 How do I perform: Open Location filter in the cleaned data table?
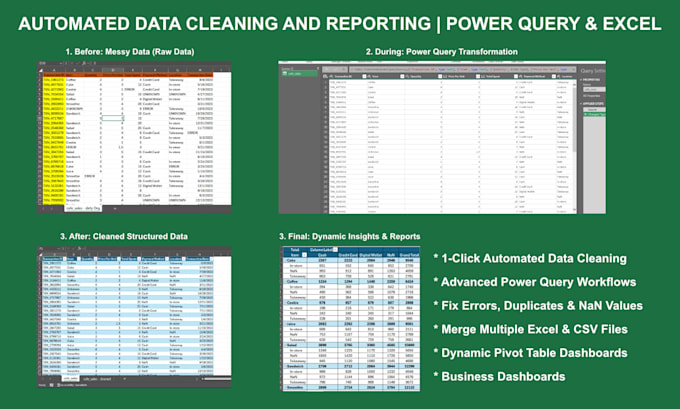pos(184,258)
